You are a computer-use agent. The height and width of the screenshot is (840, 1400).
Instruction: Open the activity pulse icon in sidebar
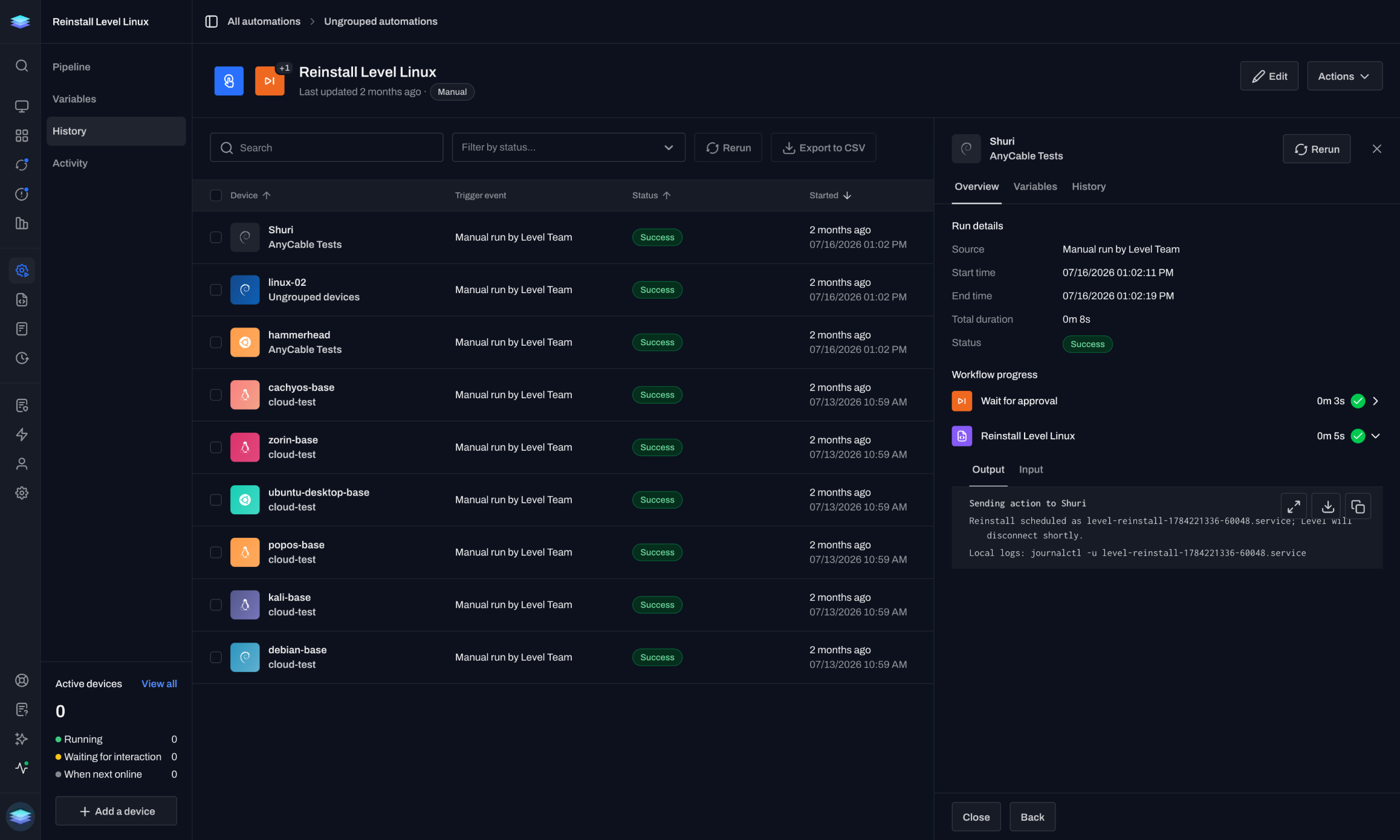click(x=22, y=767)
